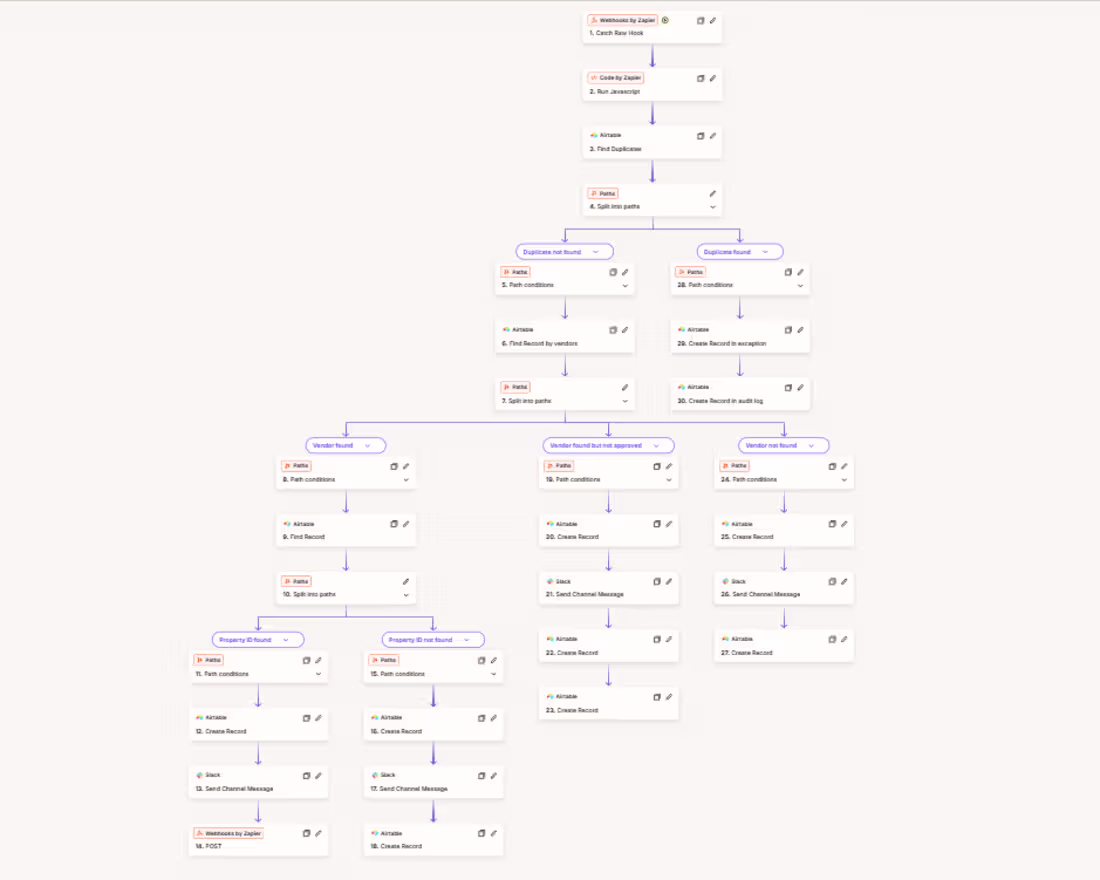Click the '3. Find Duplicates' step title
Screen dimensions: 1100x880
[615, 149]
